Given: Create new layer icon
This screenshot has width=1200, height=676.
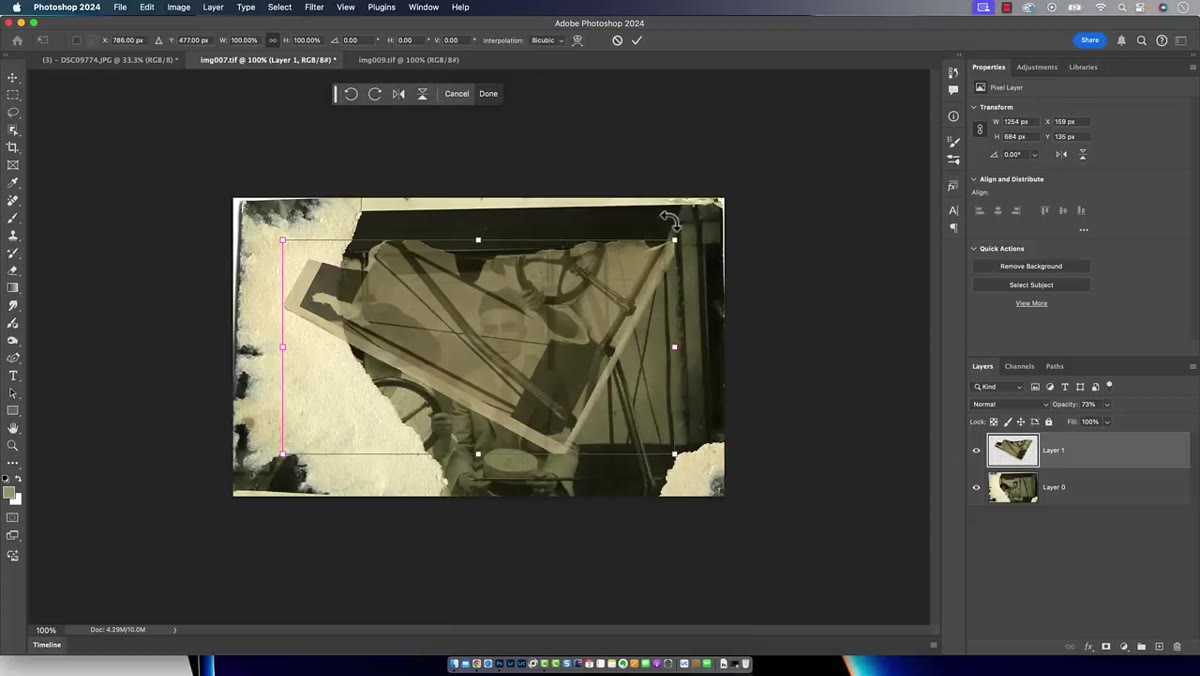Looking at the screenshot, I should [x=1159, y=647].
